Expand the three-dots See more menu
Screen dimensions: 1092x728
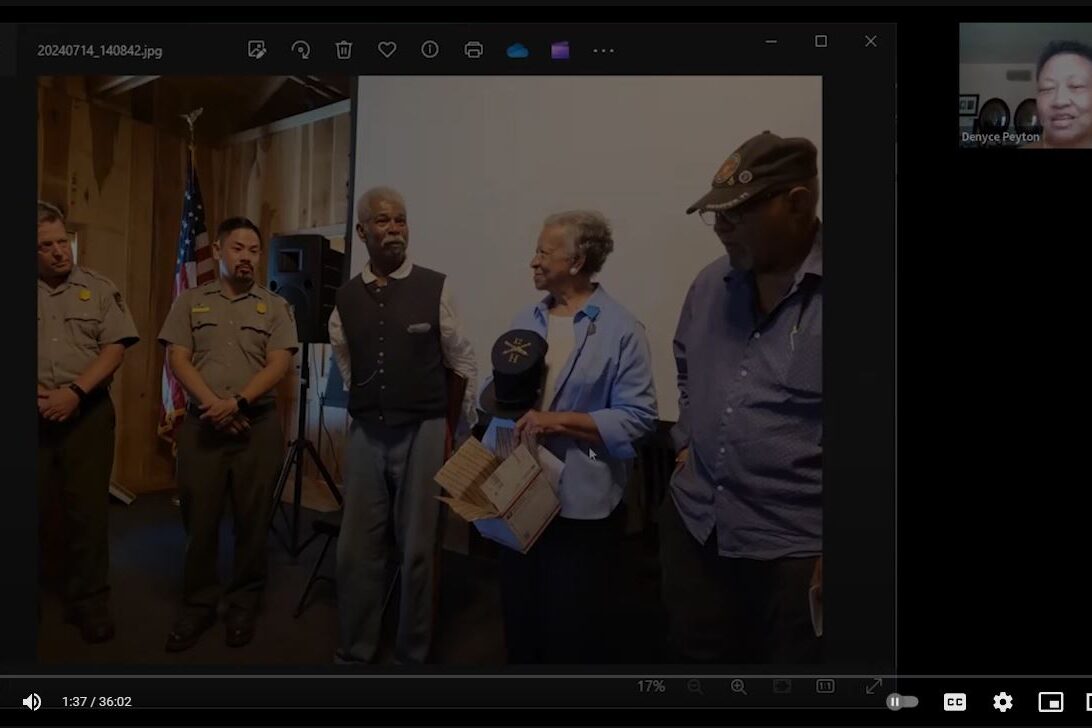[x=603, y=50]
